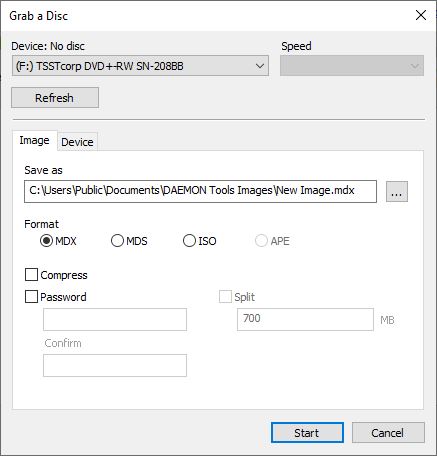This screenshot has height=456, width=437.
Task: Click the Refresh button
Action: [x=55, y=98]
